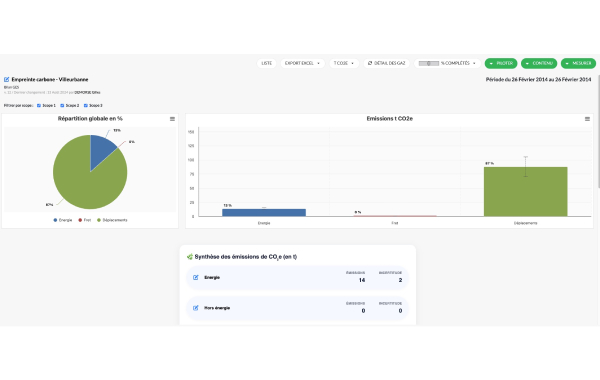Edit the Empreinte carbone - Villeurbanne title

pos(7,80)
